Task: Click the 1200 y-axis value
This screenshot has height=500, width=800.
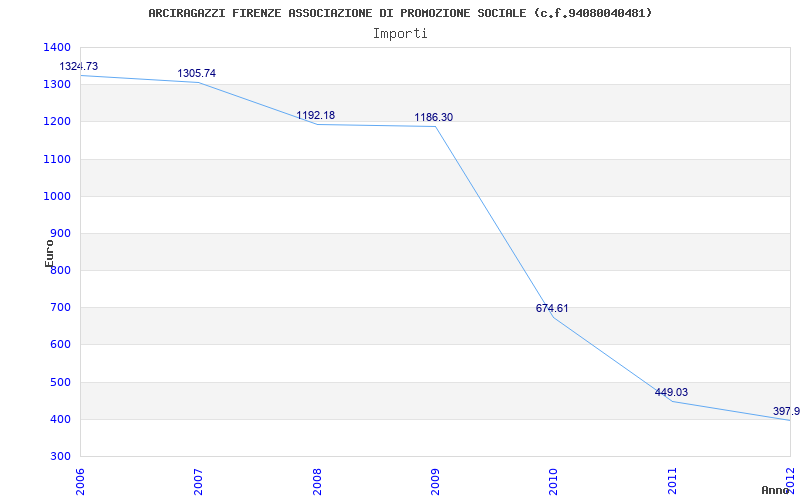Action: pyautogui.click(x=57, y=122)
